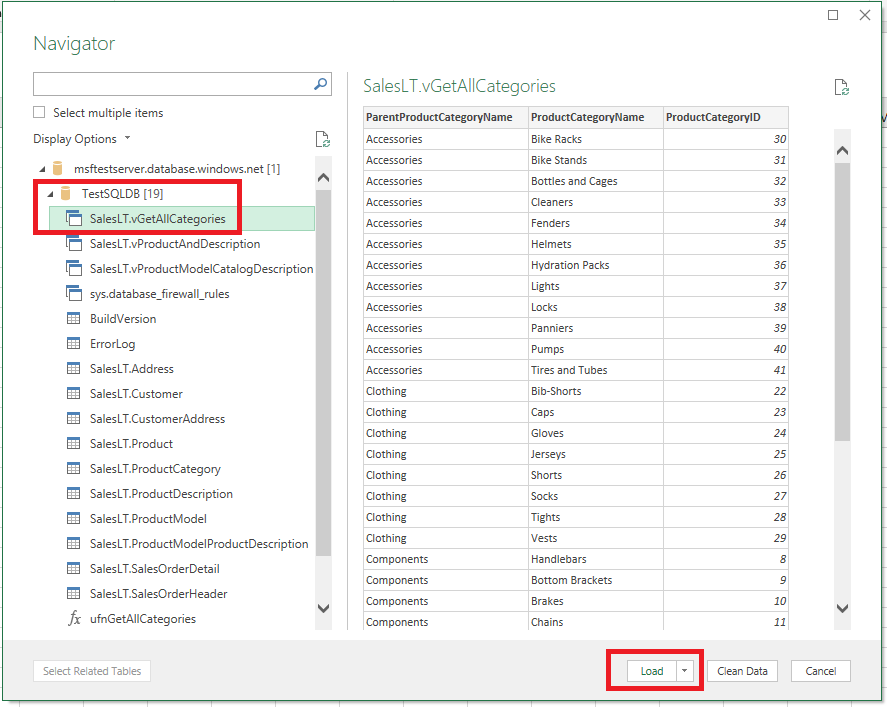Click the ParentProductCategoryName column header

pos(445,117)
